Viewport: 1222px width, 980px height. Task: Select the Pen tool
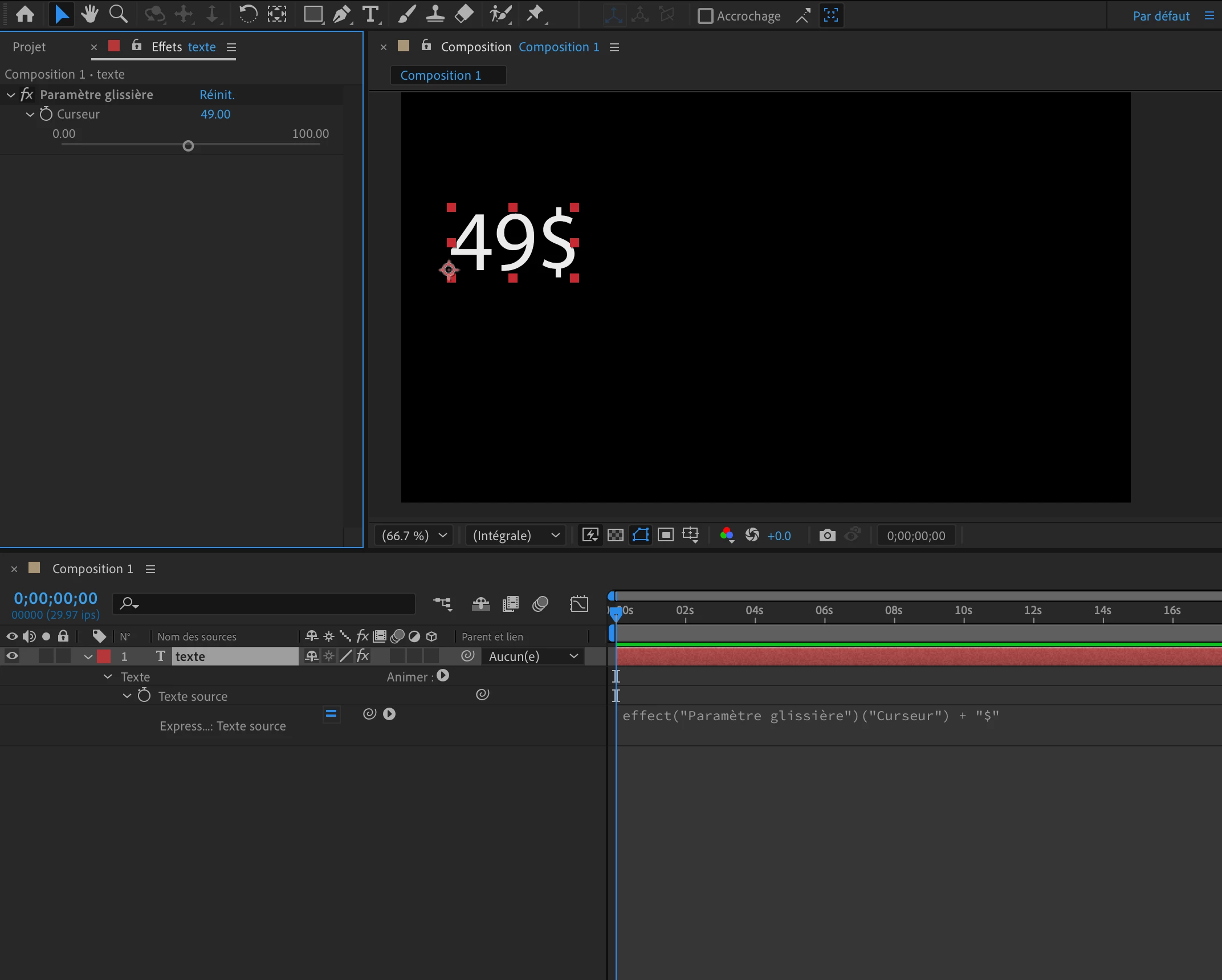[341, 14]
